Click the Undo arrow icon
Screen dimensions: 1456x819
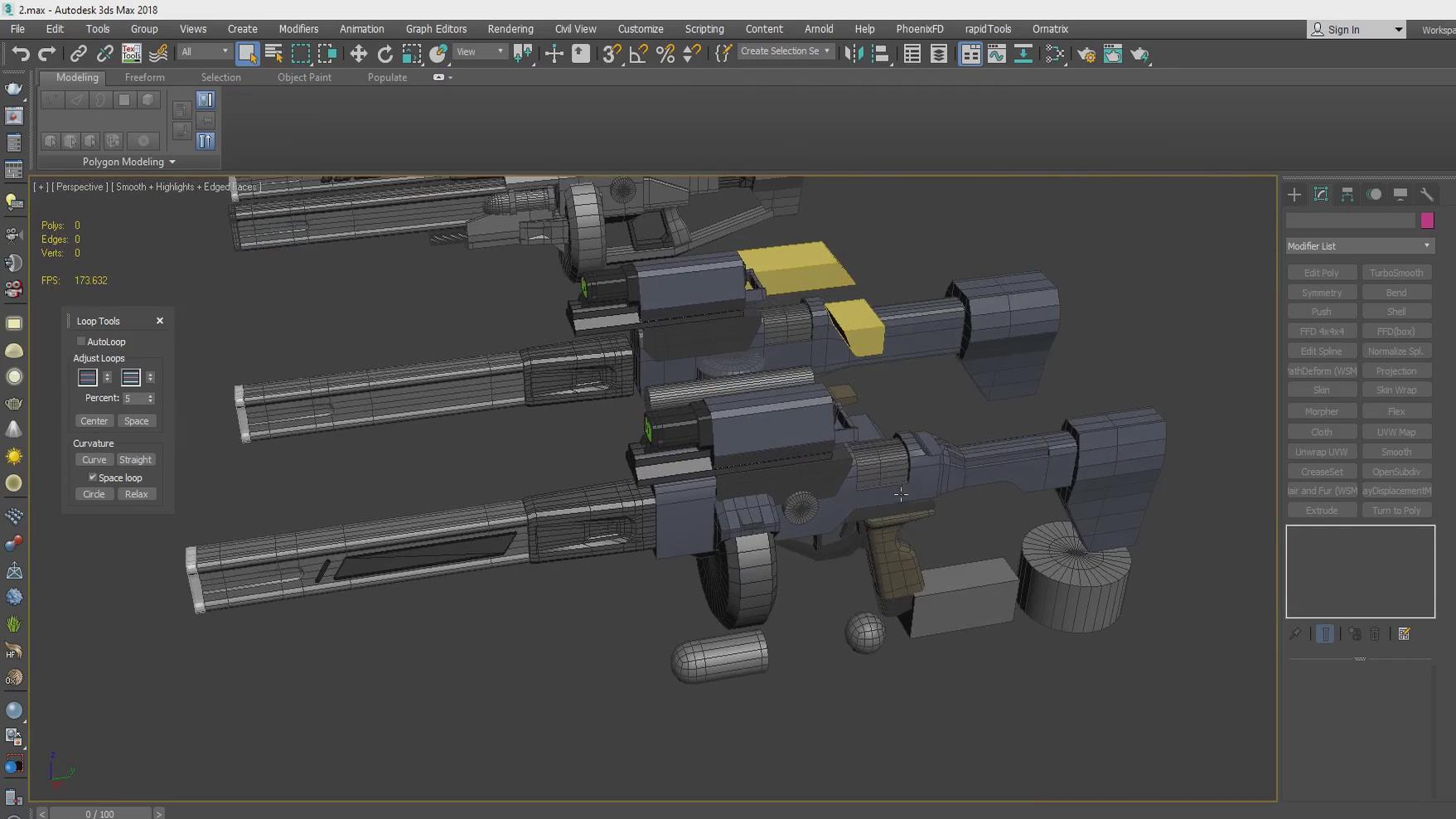tap(21, 54)
